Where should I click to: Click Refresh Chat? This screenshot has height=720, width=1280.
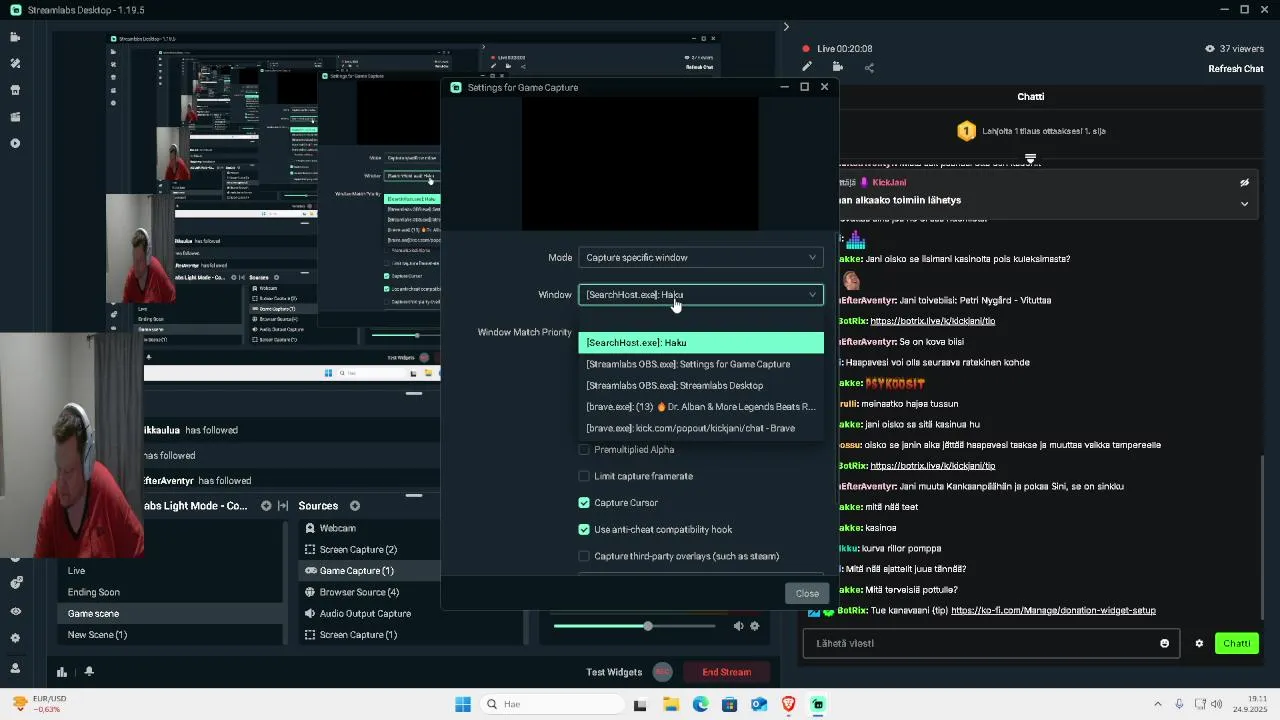1236,69
